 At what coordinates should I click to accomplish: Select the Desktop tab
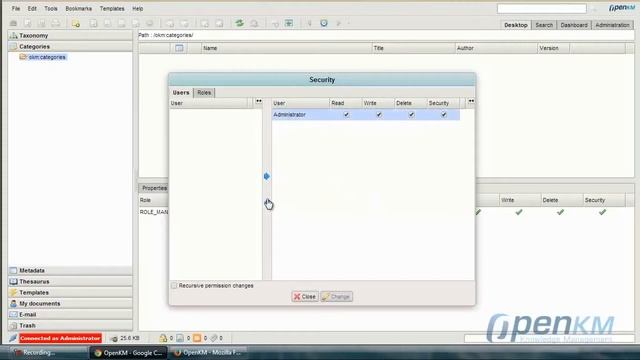(x=516, y=25)
